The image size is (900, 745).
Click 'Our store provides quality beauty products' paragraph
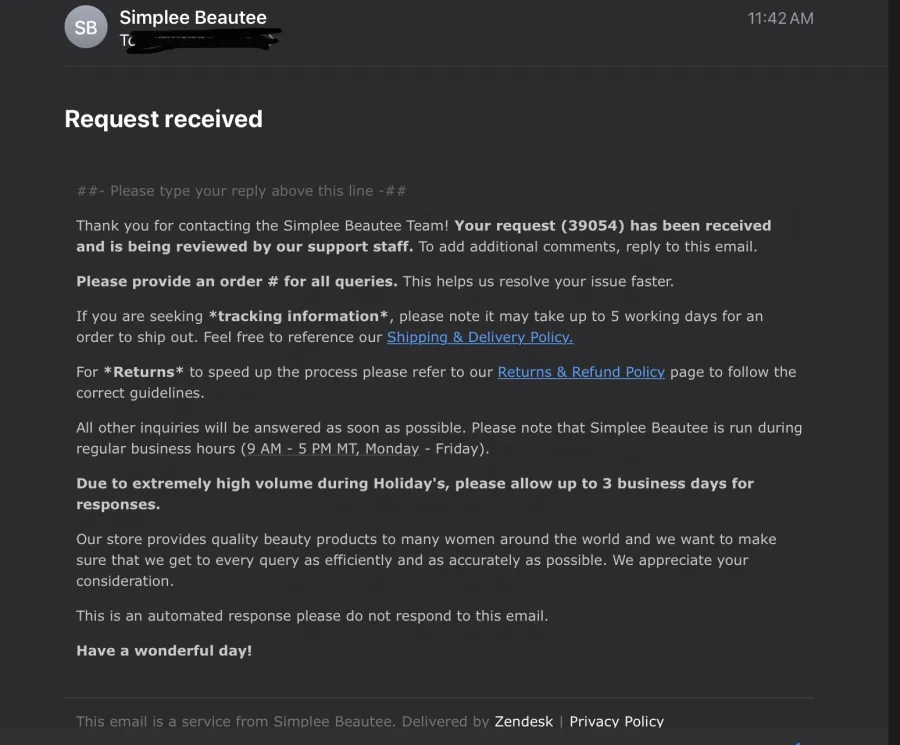pyautogui.click(x=426, y=560)
